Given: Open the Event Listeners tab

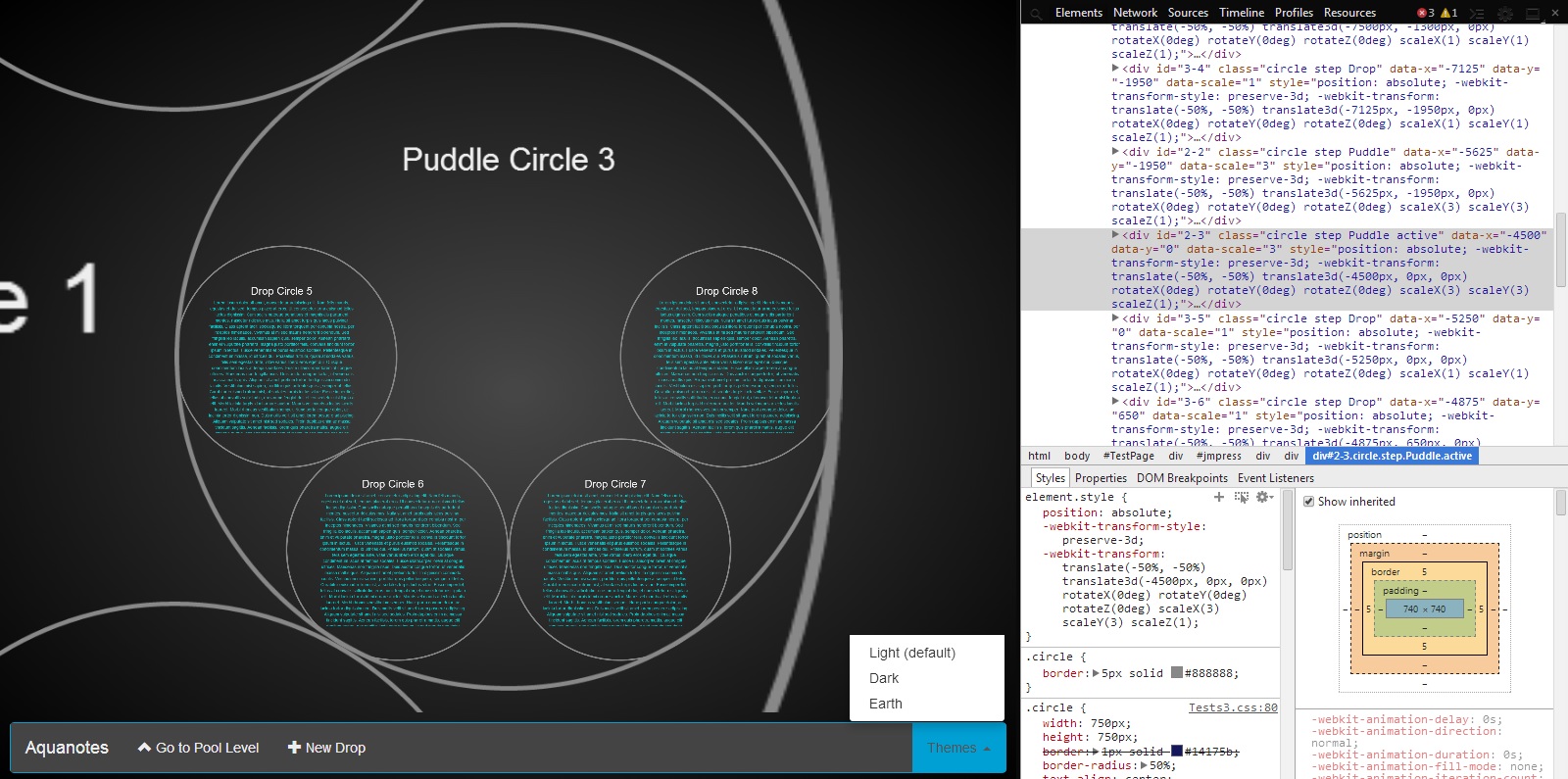Looking at the screenshot, I should 1276,478.
